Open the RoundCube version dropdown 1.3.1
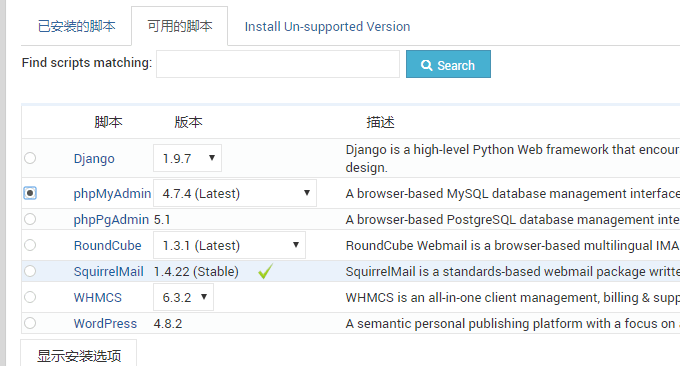The width and height of the screenshot is (680, 366). click(229, 245)
